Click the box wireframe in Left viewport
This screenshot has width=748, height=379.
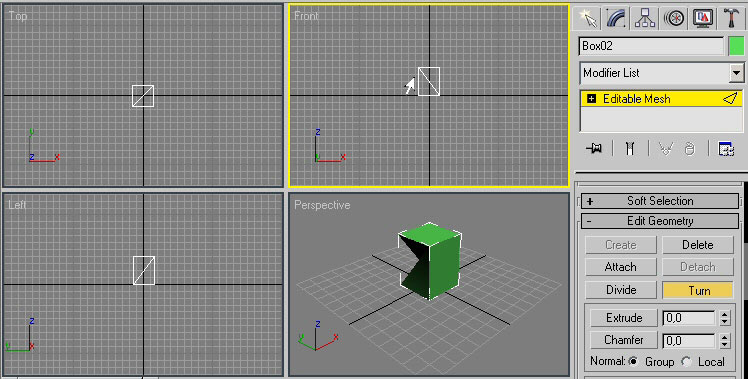click(144, 271)
